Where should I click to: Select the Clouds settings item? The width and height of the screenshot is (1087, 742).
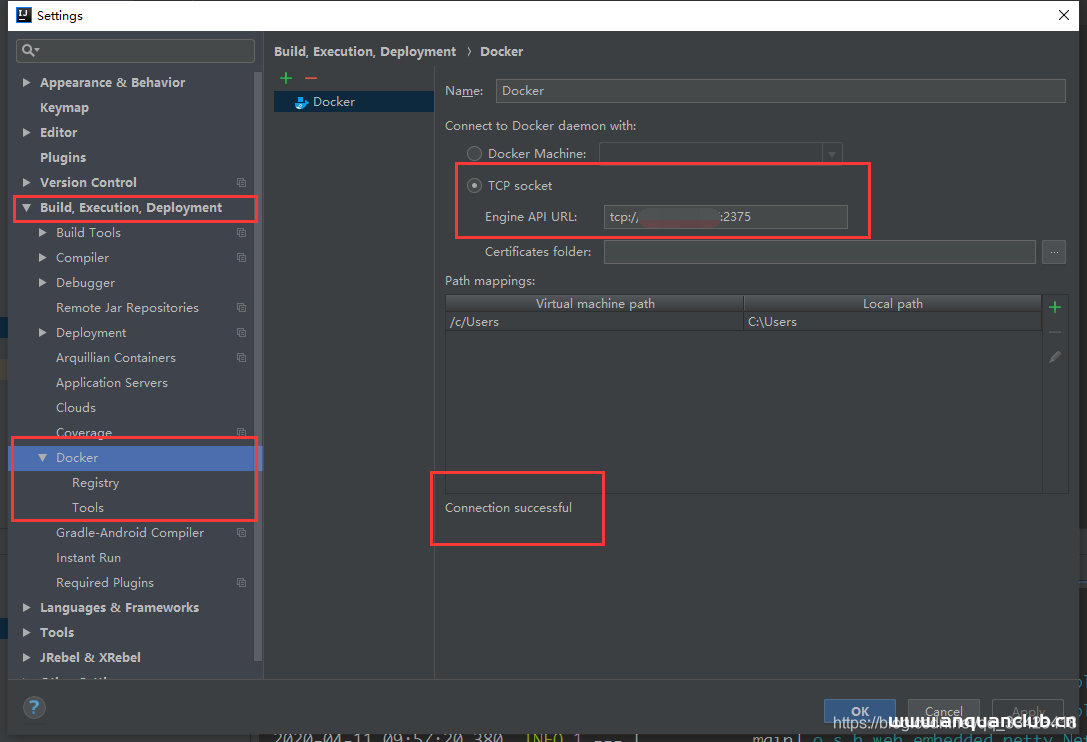tap(76, 408)
